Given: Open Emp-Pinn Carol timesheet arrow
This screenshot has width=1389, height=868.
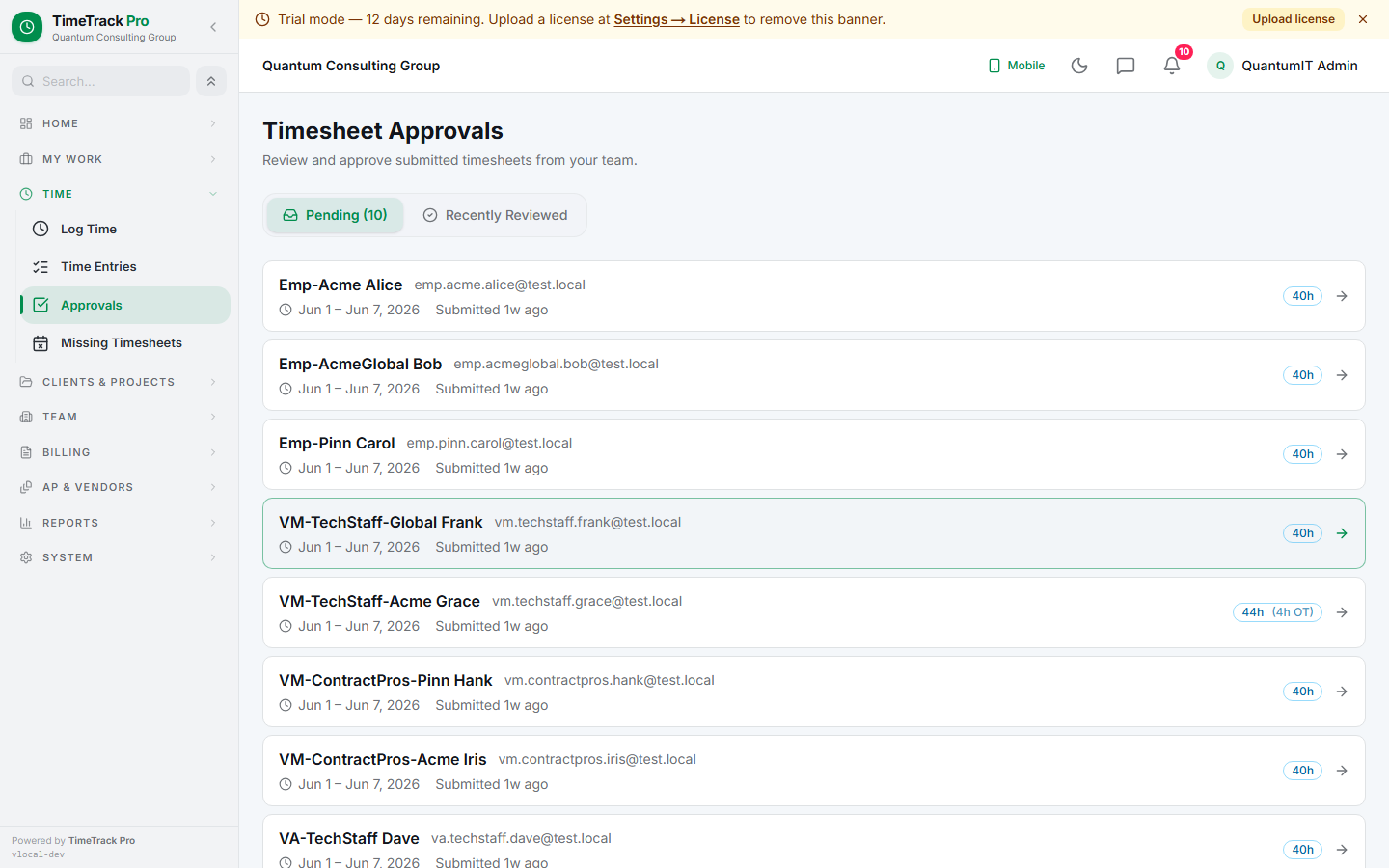Looking at the screenshot, I should pos(1342,454).
